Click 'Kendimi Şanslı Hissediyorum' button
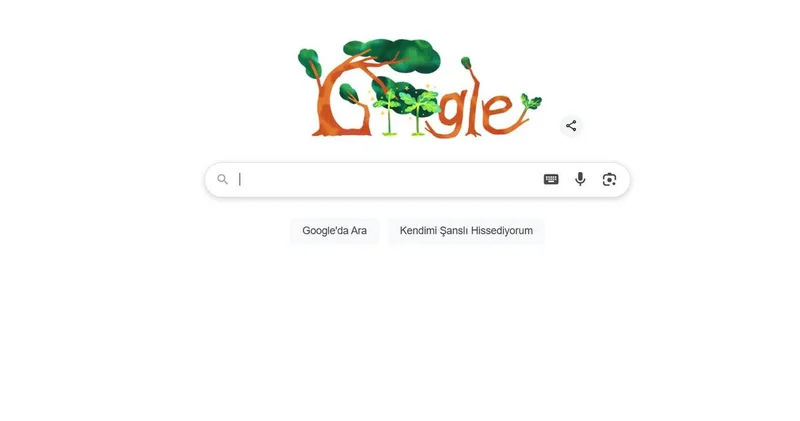 coord(466,231)
